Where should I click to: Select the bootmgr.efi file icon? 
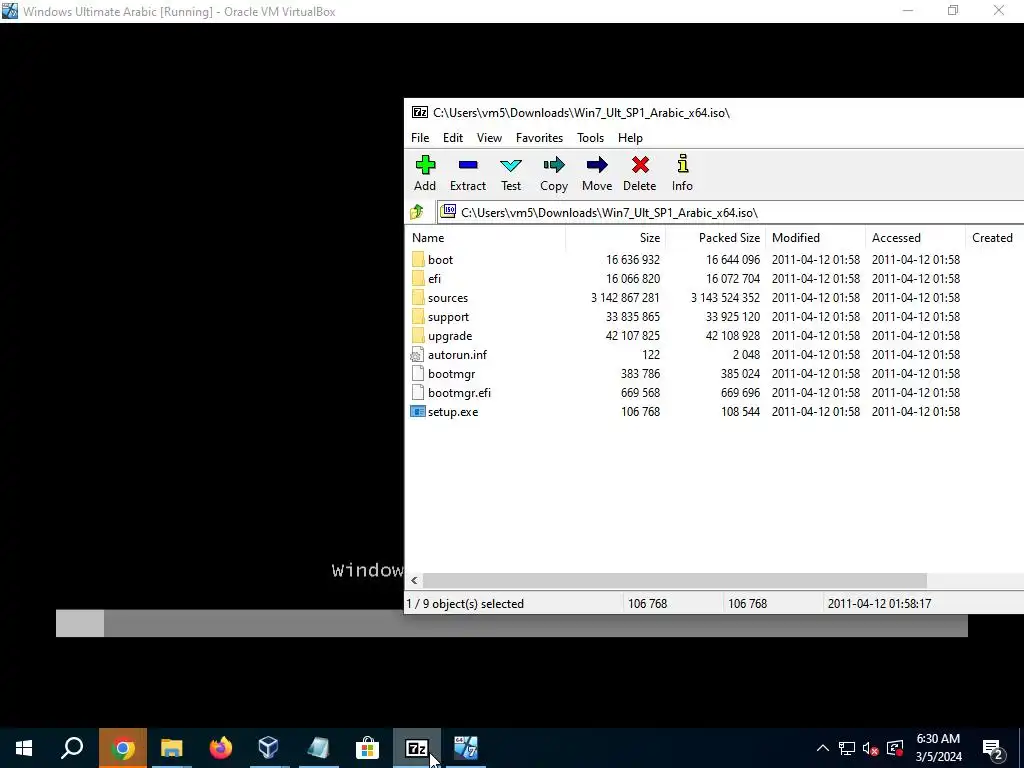(418, 393)
